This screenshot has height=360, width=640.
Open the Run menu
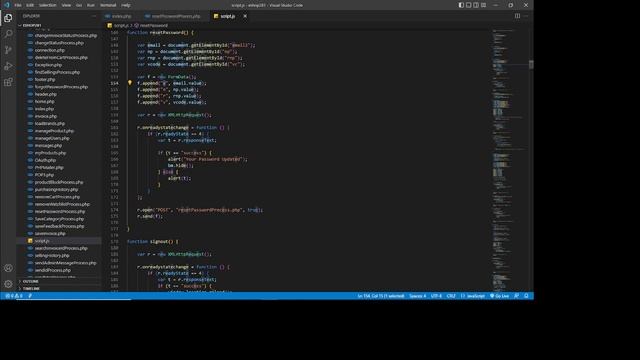91,5
